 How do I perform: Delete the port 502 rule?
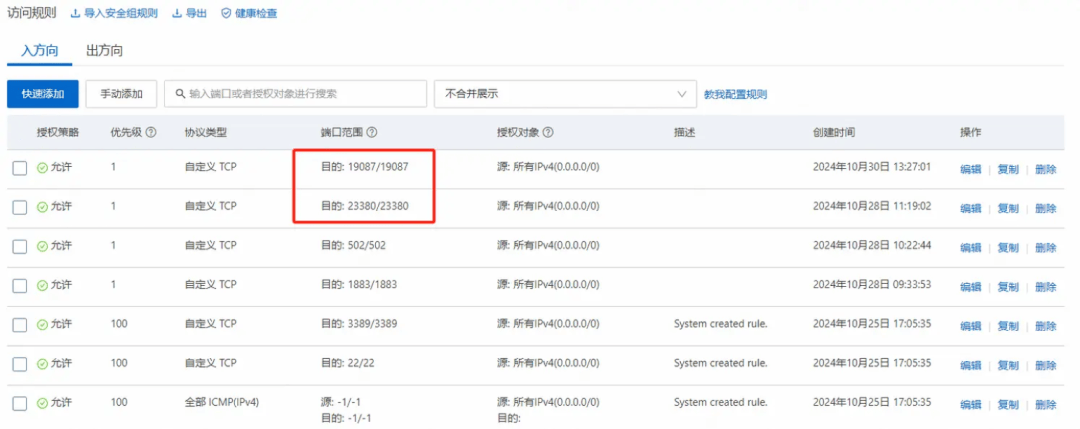click(x=1046, y=247)
